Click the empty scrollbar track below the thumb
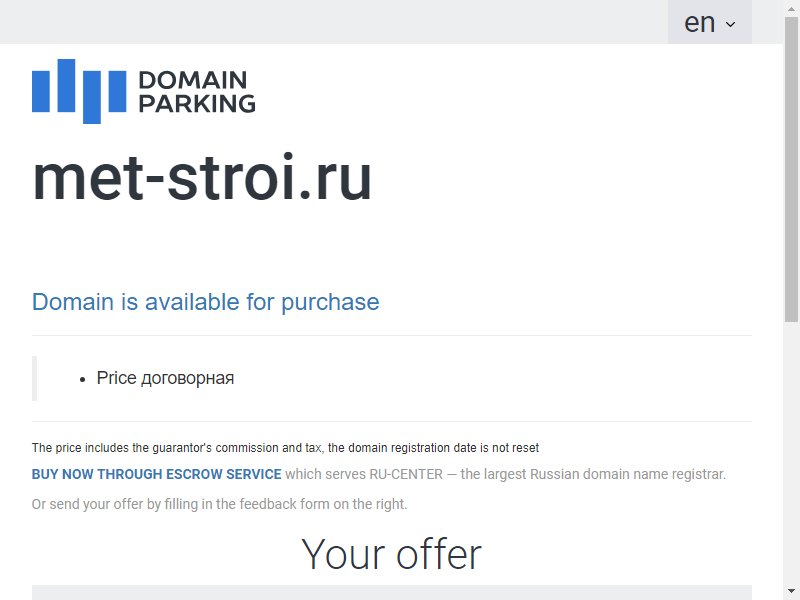800x600 pixels. pos(791,453)
